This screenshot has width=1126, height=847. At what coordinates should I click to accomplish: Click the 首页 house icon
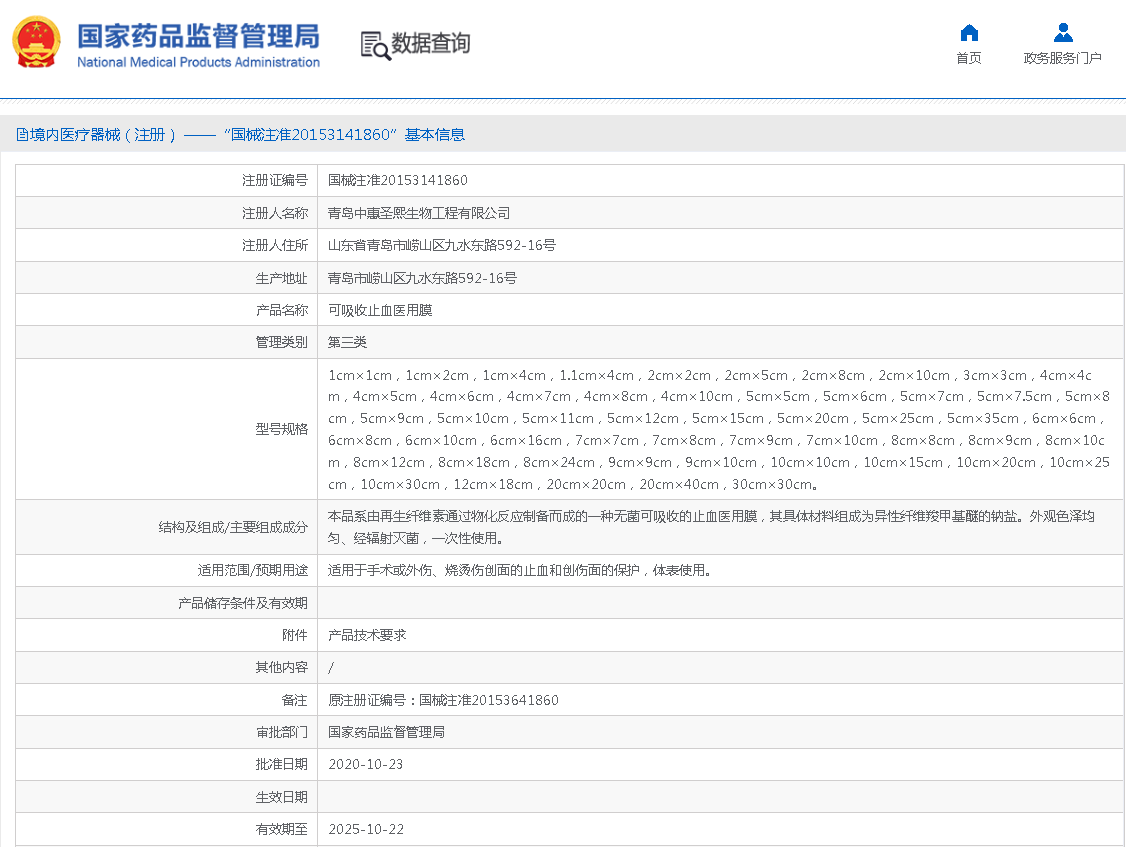[x=968, y=33]
